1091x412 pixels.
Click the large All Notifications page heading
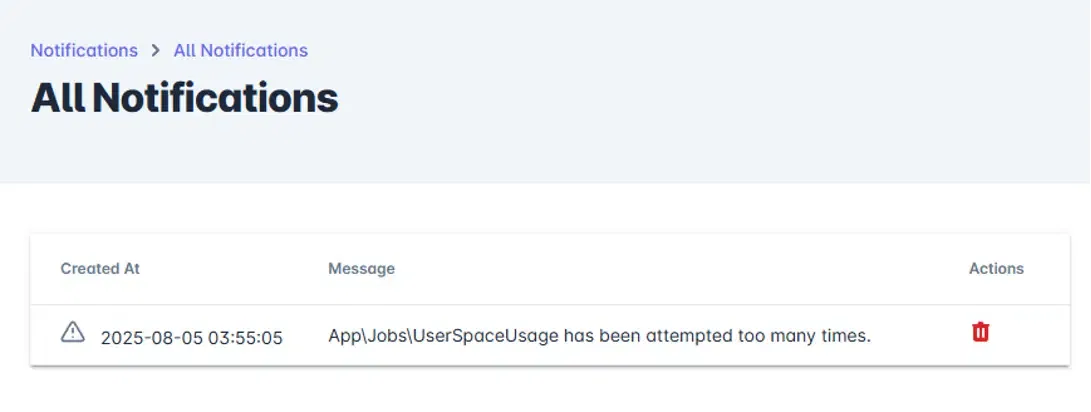pos(185,98)
